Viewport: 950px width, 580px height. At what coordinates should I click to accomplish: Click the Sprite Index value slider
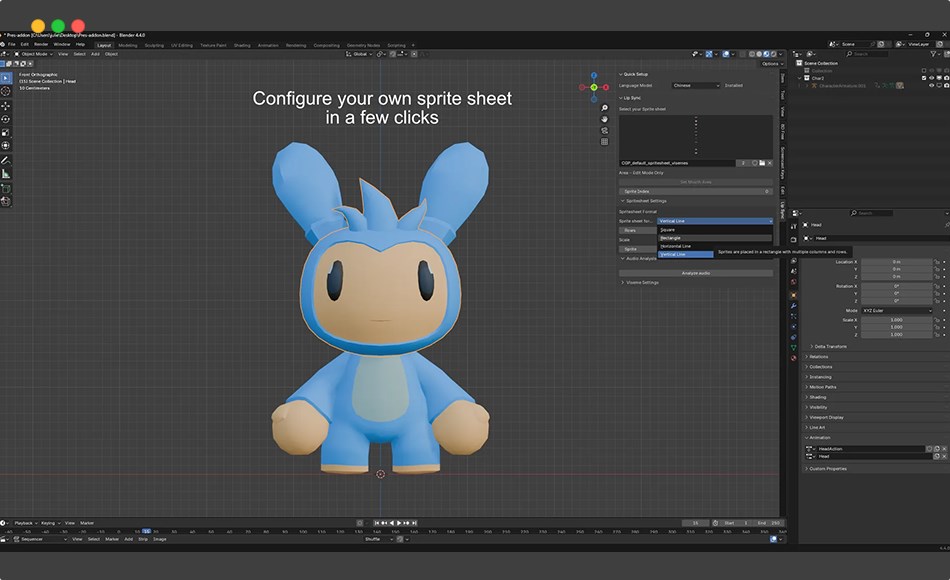click(696, 190)
